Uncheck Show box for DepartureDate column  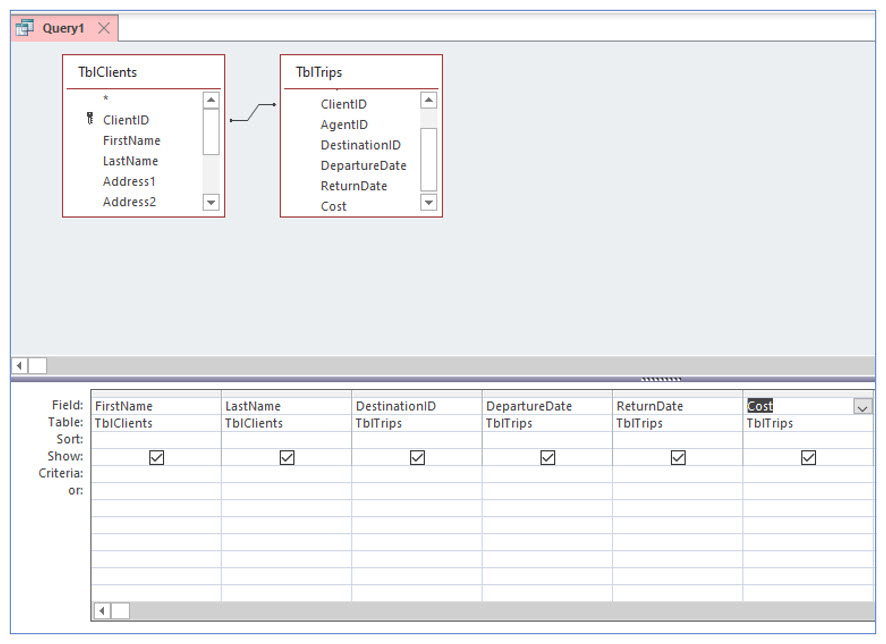pos(548,458)
